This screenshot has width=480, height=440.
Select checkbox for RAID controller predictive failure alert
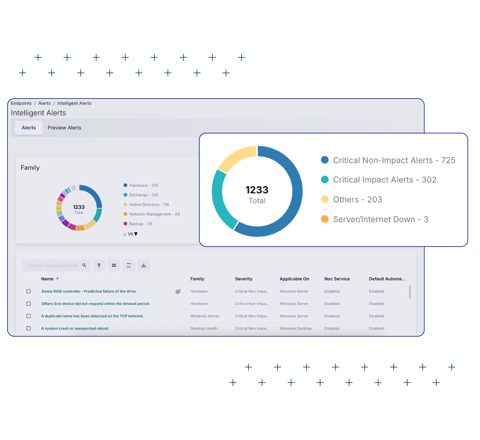click(x=29, y=291)
